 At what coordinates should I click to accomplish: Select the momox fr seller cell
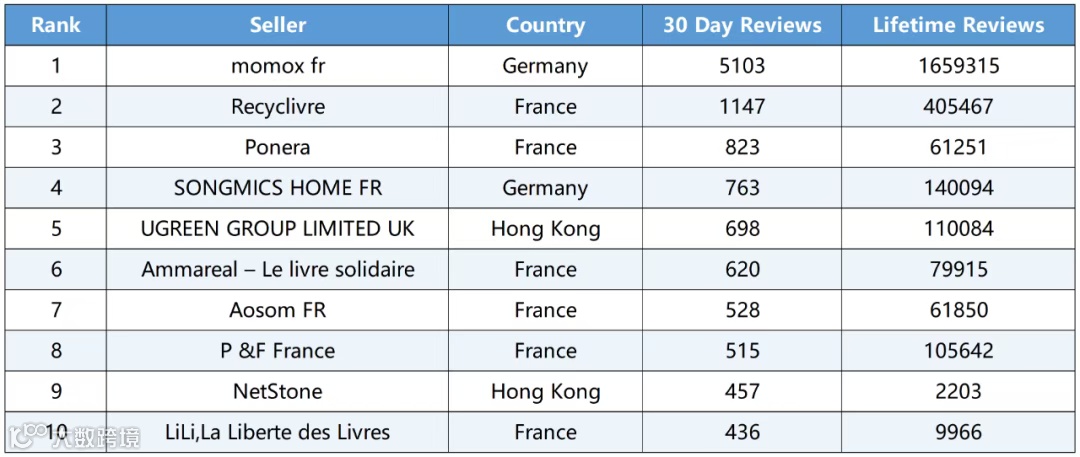(x=278, y=66)
